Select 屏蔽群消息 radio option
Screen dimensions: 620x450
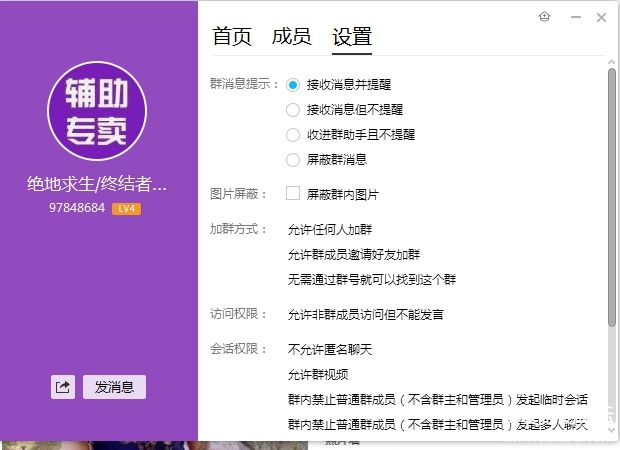(293, 160)
